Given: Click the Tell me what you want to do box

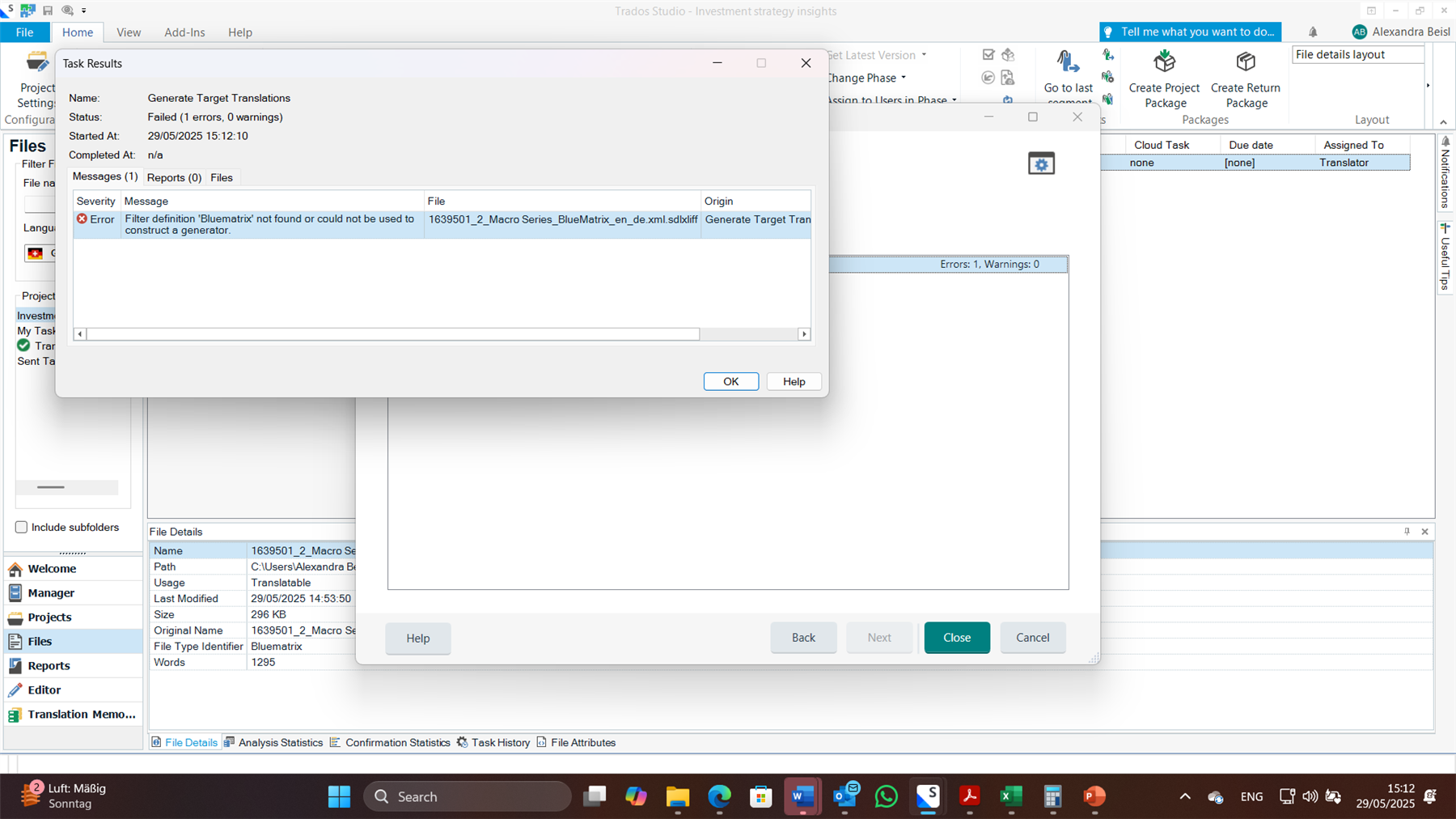Looking at the screenshot, I should (1190, 32).
